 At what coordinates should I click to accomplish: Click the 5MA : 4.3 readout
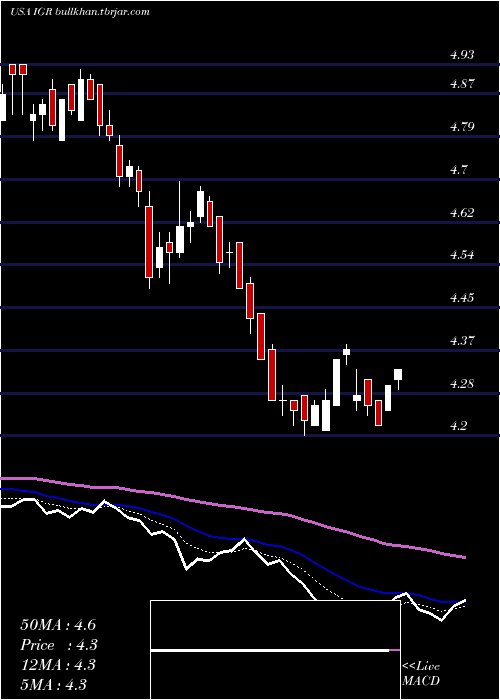(x=54, y=685)
